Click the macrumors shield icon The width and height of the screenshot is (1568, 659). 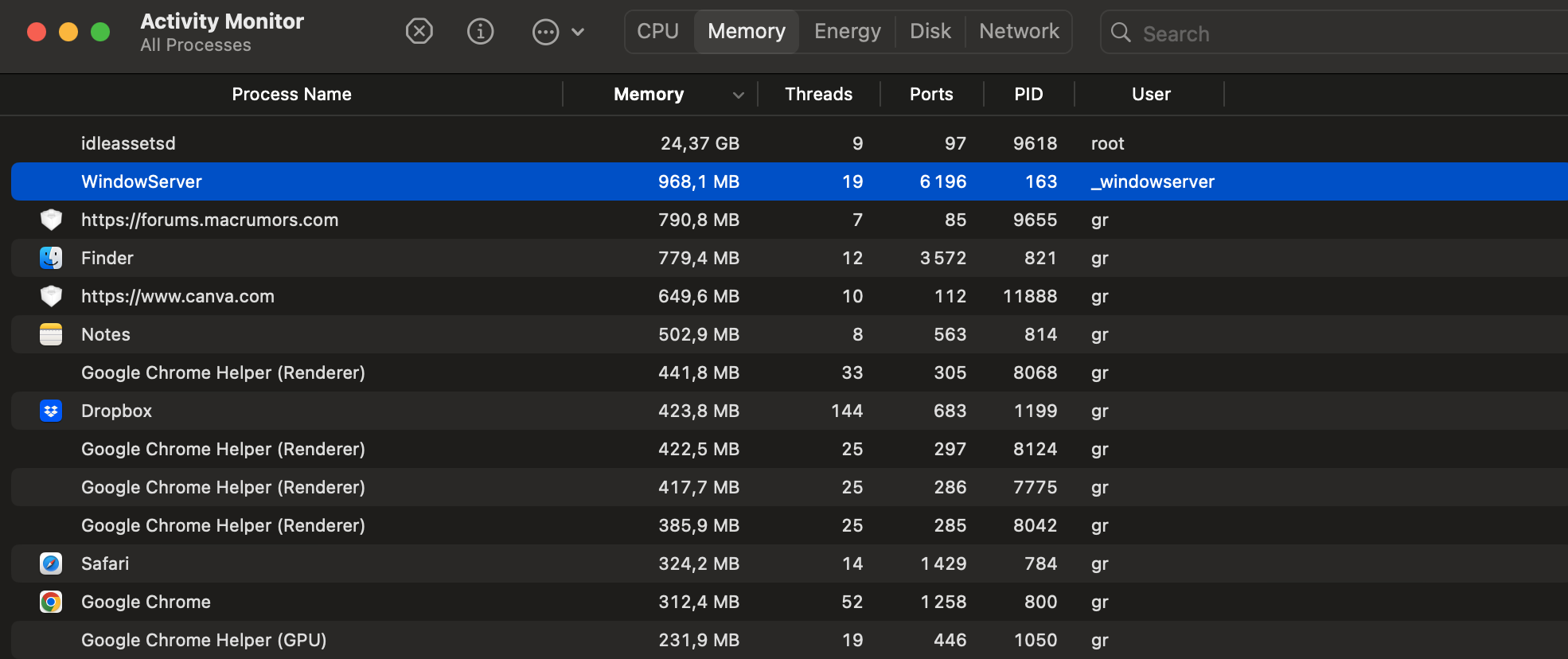(51, 220)
